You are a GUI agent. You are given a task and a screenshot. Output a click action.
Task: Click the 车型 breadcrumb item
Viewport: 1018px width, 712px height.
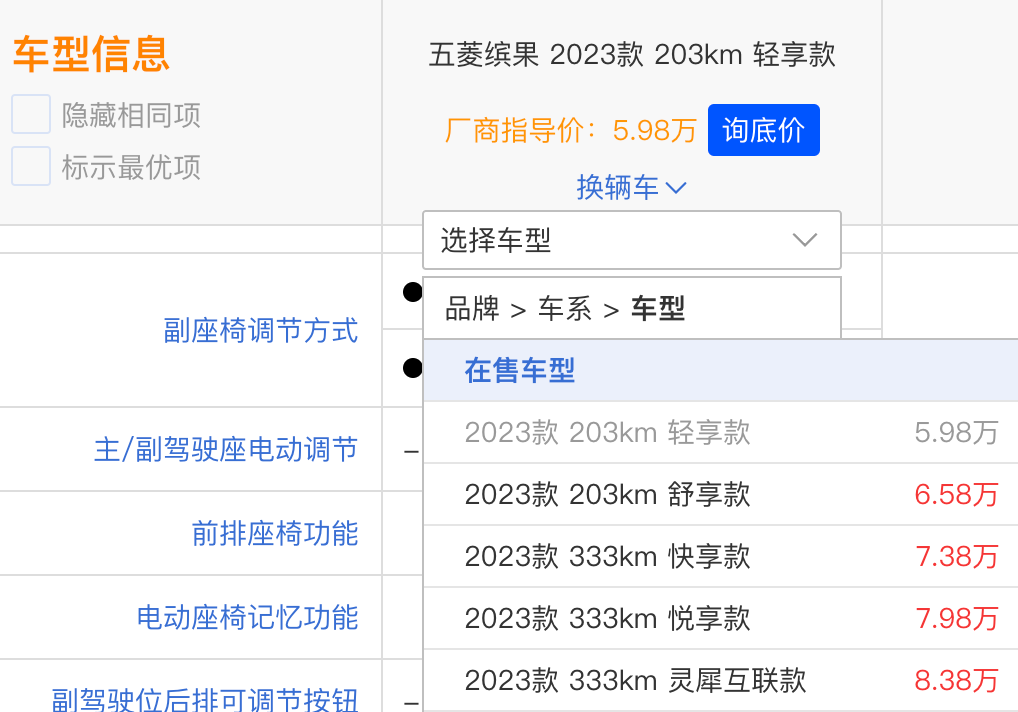point(658,309)
